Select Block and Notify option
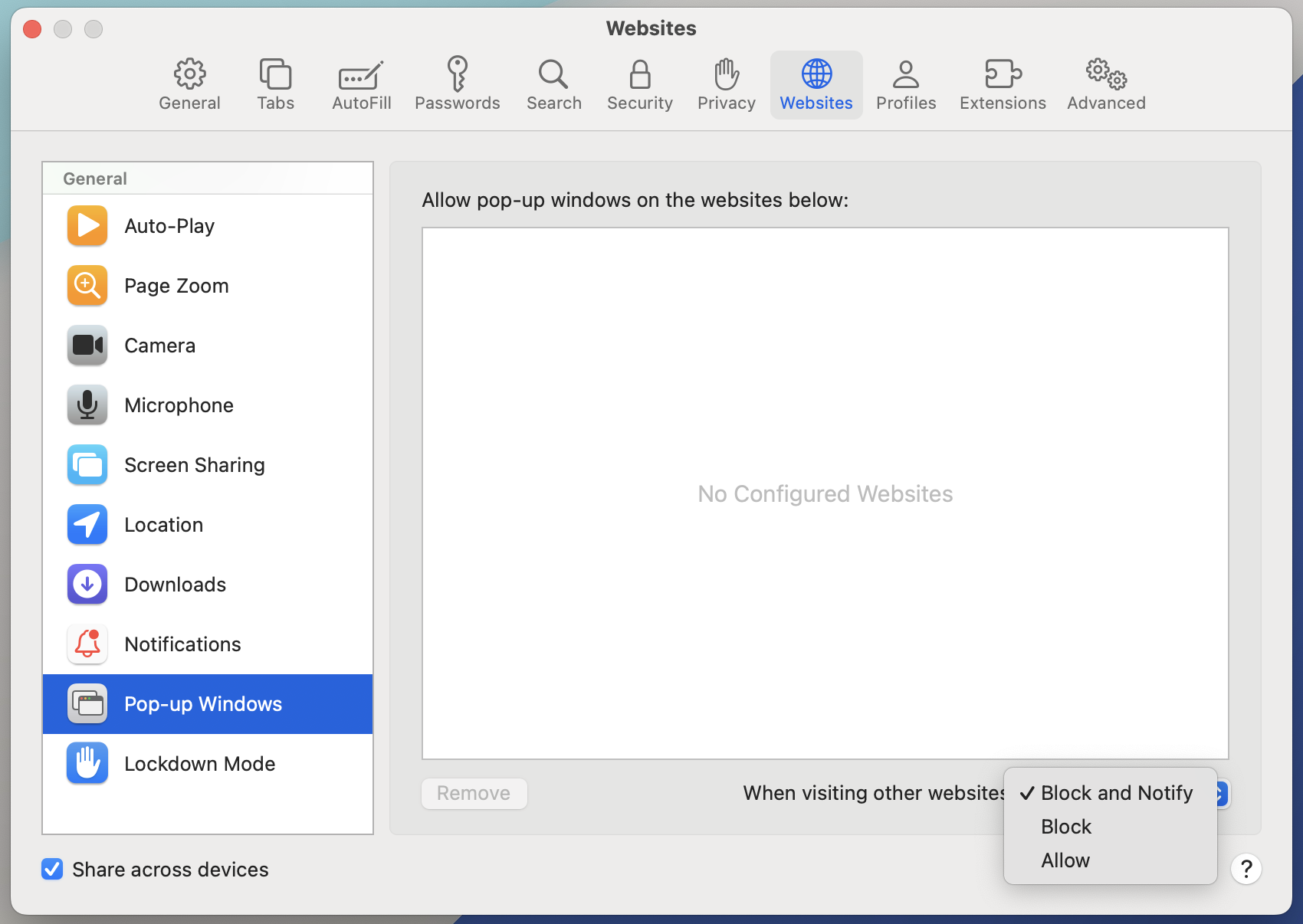 tap(1115, 793)
